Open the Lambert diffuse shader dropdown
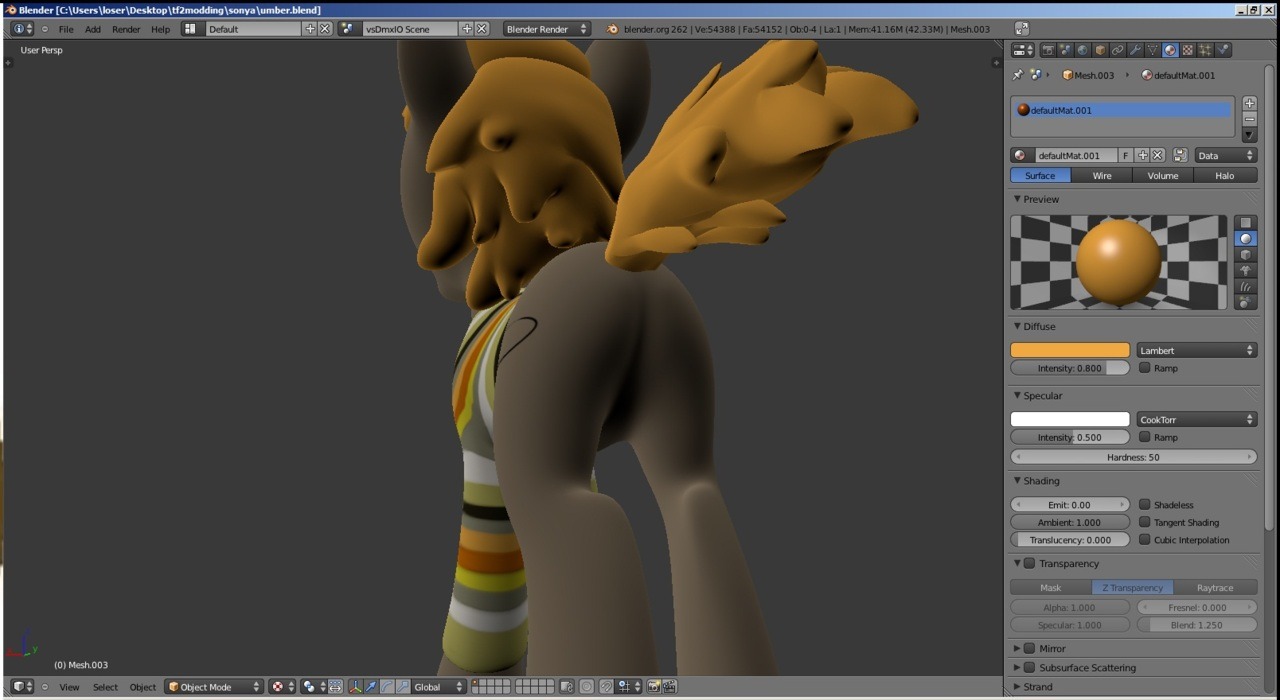1280x700 pixels. tap(1197, 350)
